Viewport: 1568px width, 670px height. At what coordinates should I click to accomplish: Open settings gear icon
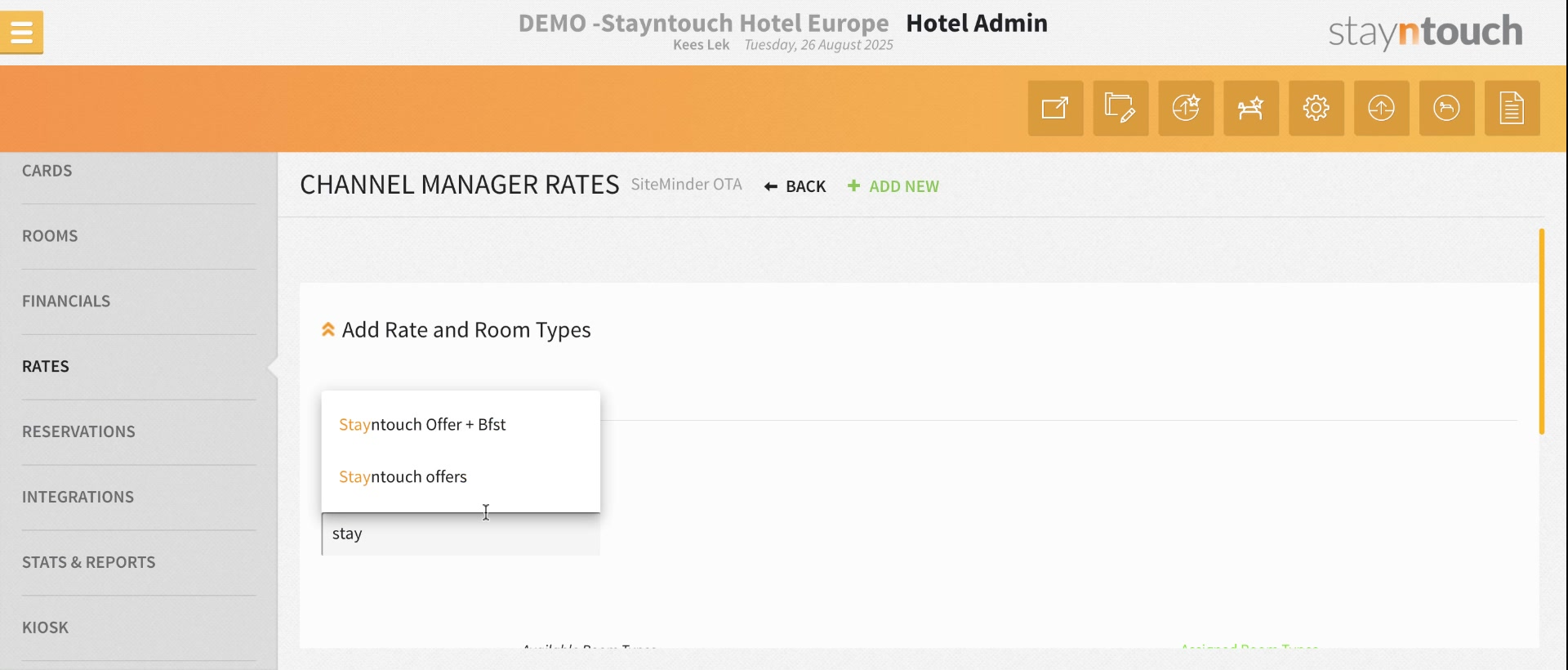click(1316, 108)
